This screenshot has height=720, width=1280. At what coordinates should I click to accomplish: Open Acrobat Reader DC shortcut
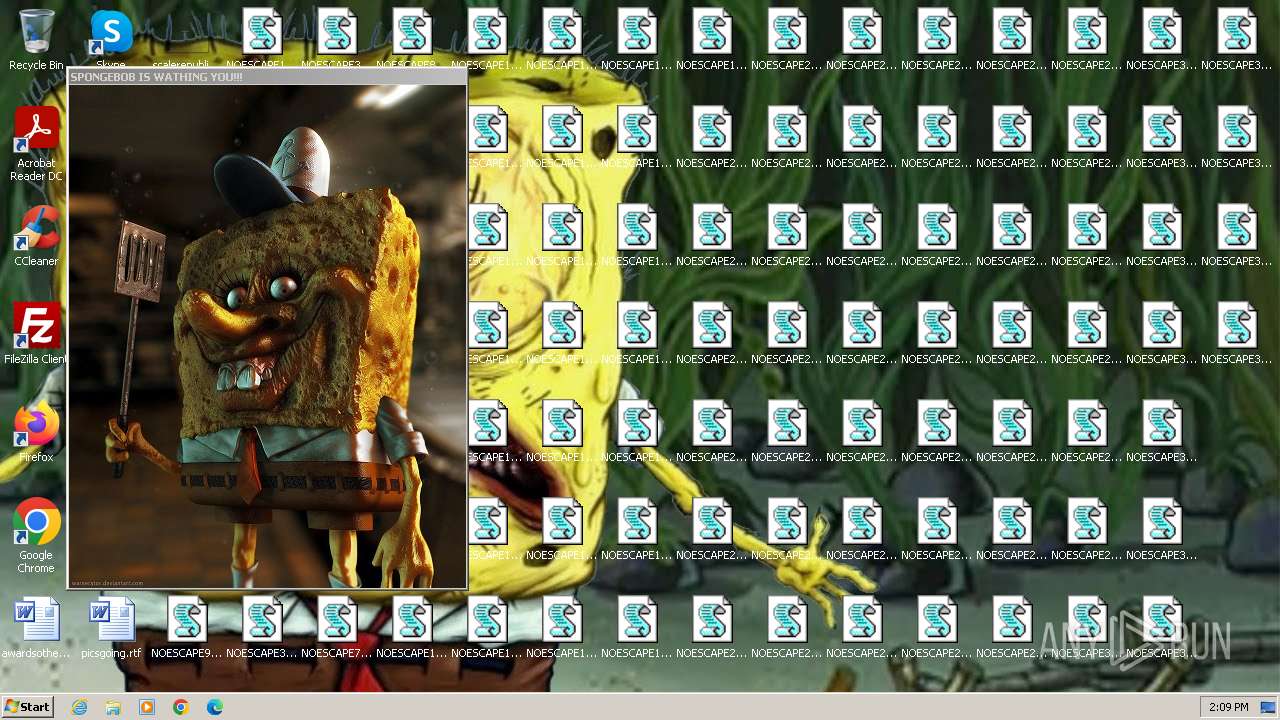point(36,144)
